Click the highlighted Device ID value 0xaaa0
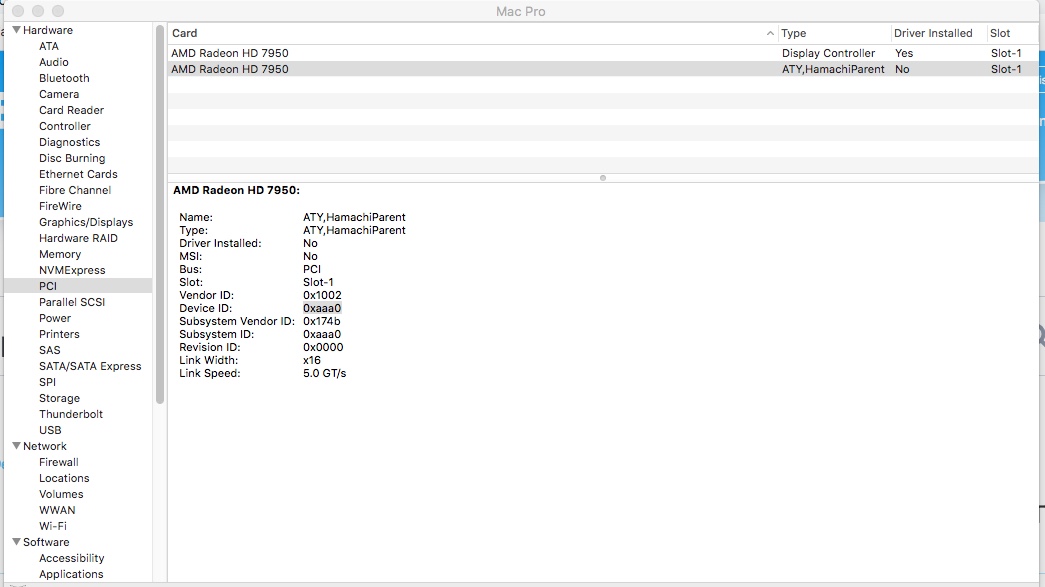The height and width of the screenshot is (587, 1045). pos(322,308)
